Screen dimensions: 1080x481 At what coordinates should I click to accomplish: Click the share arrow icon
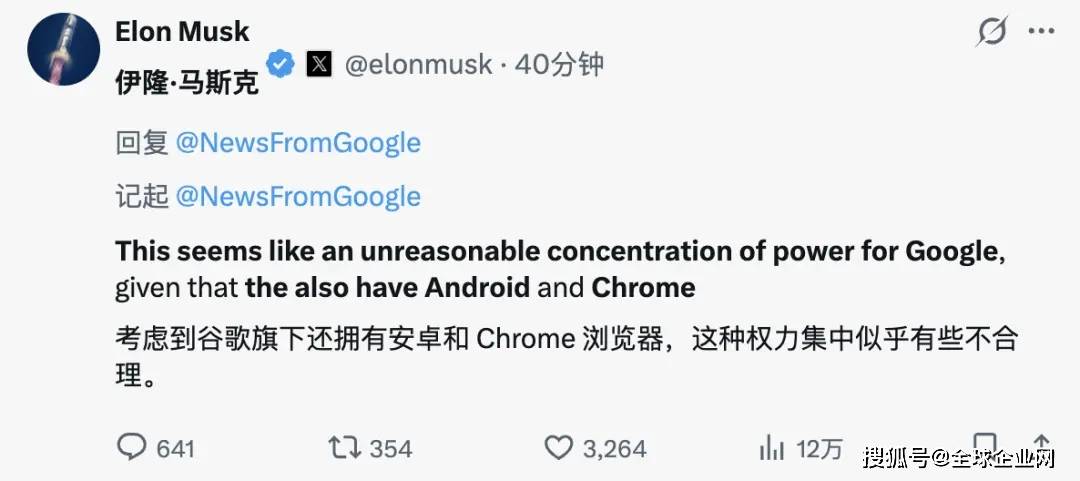coord(1040,445)
